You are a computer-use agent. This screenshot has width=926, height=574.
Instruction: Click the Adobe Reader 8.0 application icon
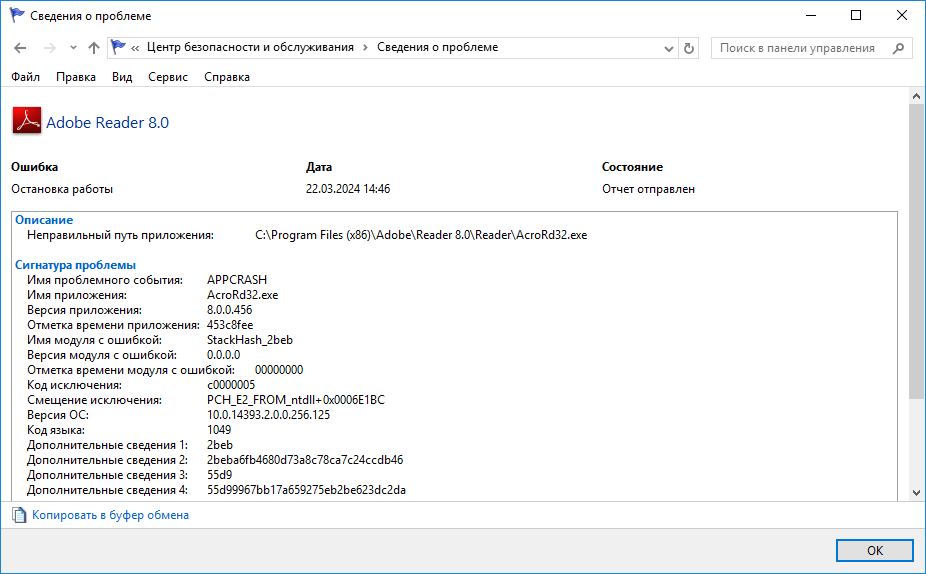pyautogui.click(x=26, y=121)
